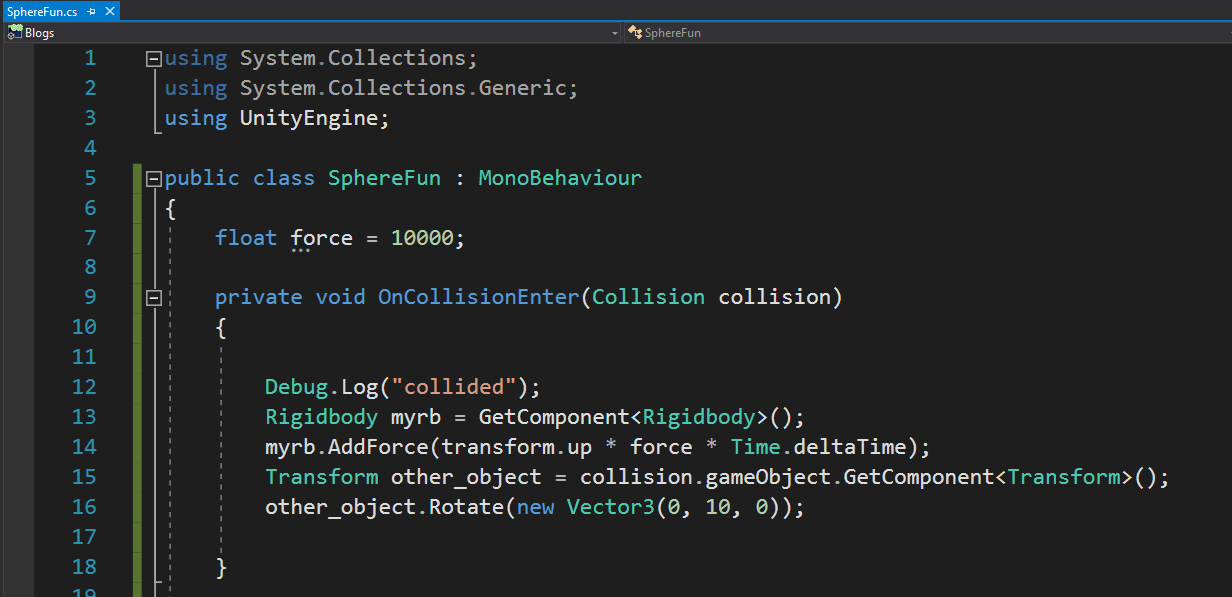Collapse the SphereFun class definition

coord(153,177)
